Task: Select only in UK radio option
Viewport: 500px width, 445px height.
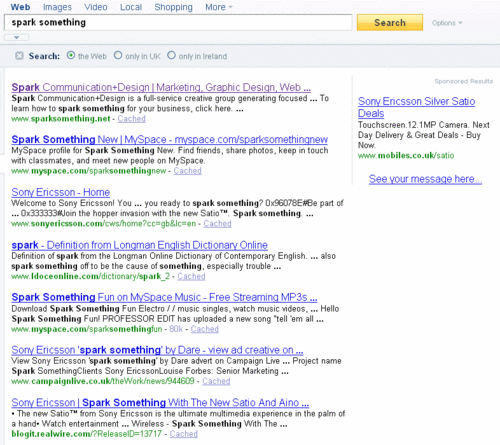Action: (118, 55)
